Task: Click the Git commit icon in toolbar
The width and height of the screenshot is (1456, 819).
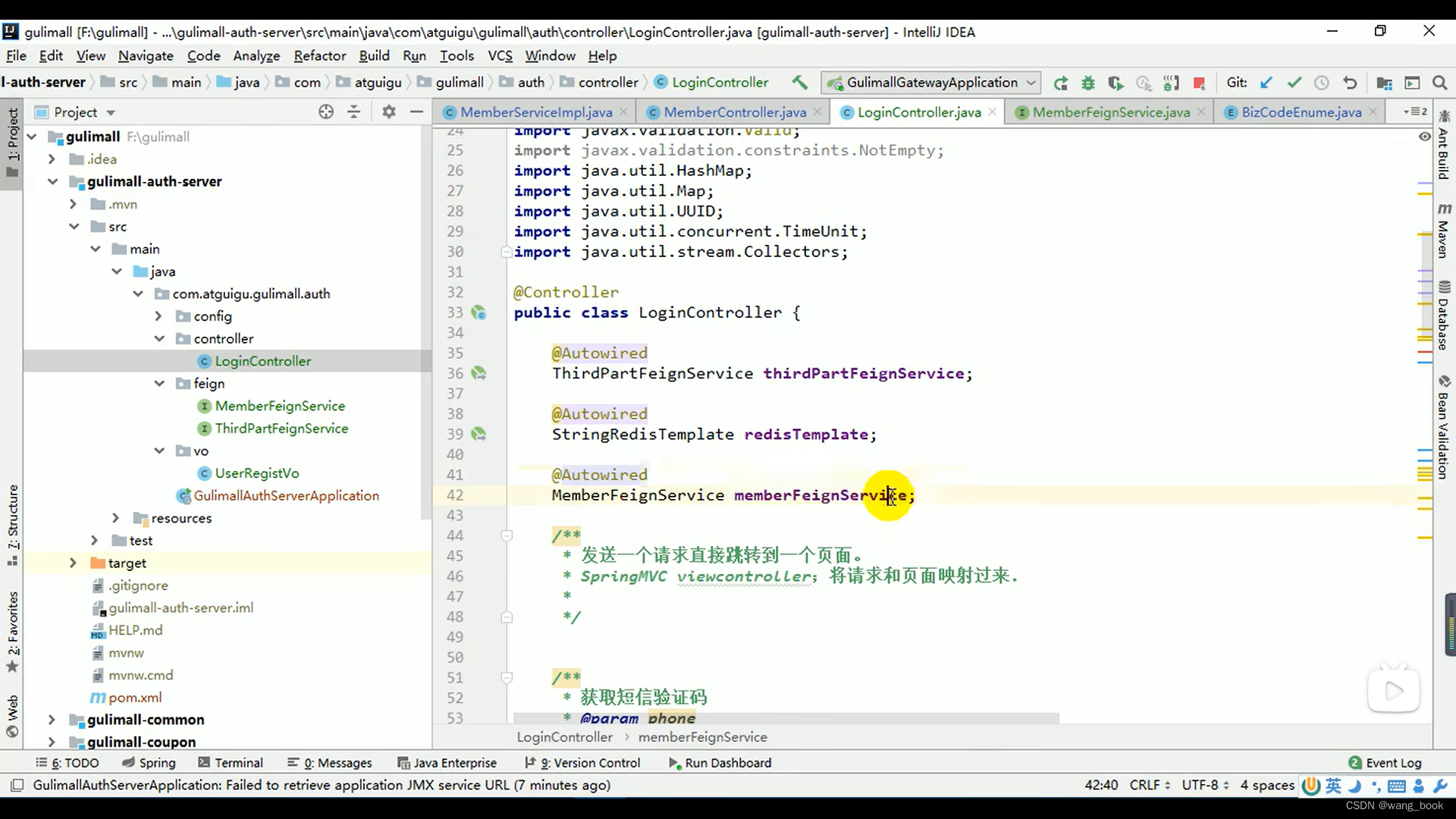Action: point(1294,82)
